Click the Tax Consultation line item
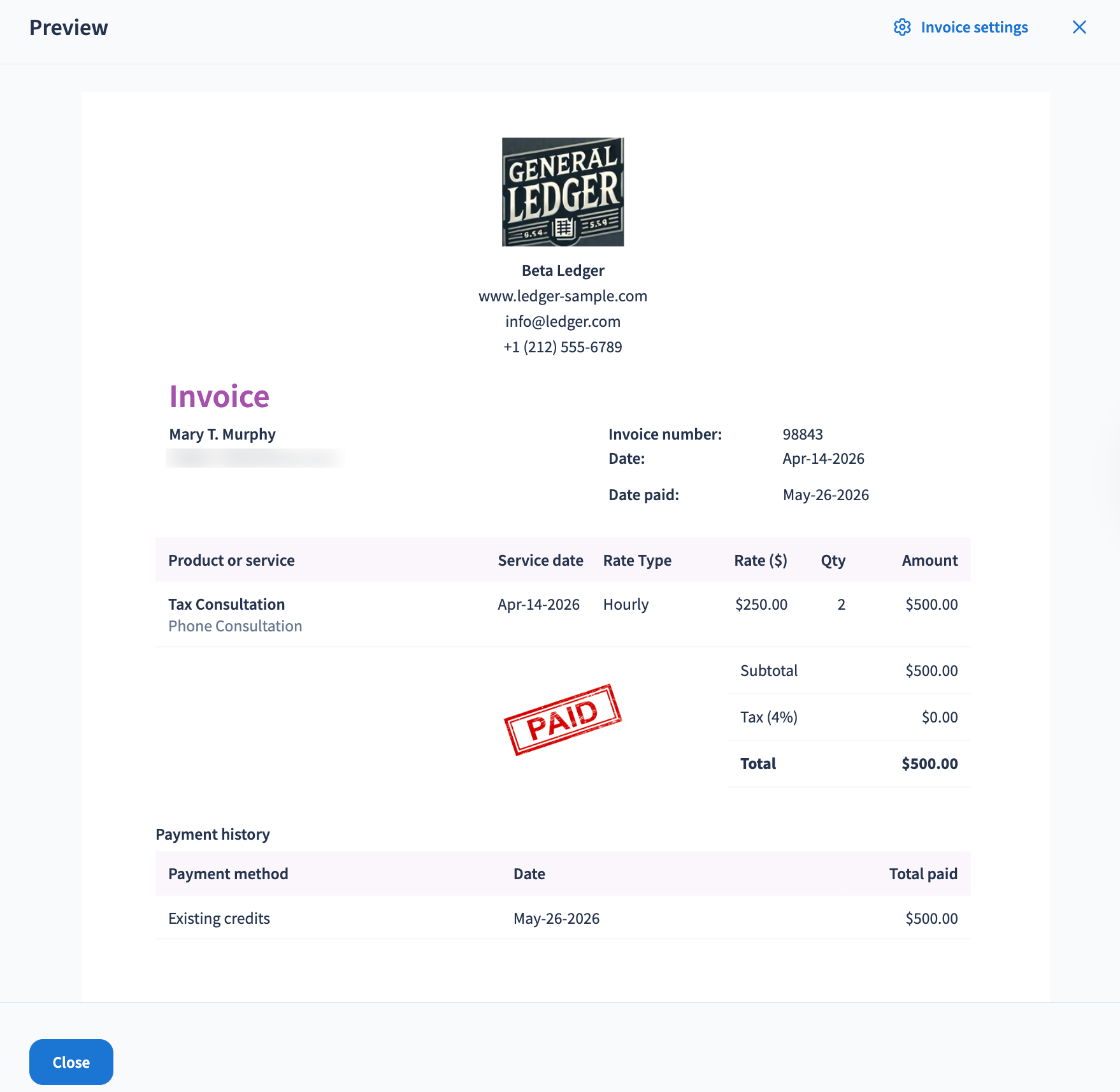The image size is (1120, 1092). click(x=227, y=605)
